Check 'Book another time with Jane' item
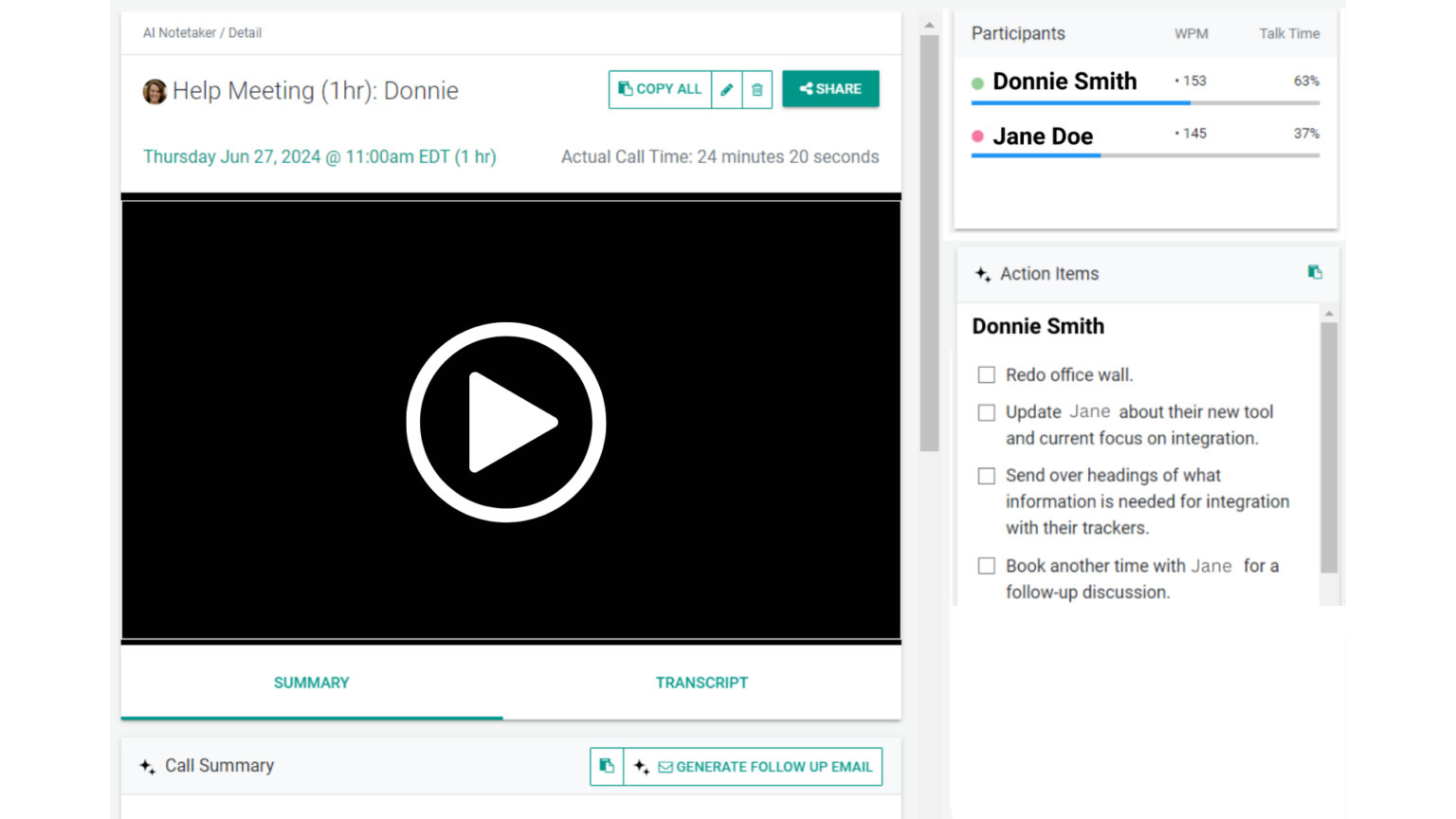The image size is (1456, 819). [x=987, y=566]
